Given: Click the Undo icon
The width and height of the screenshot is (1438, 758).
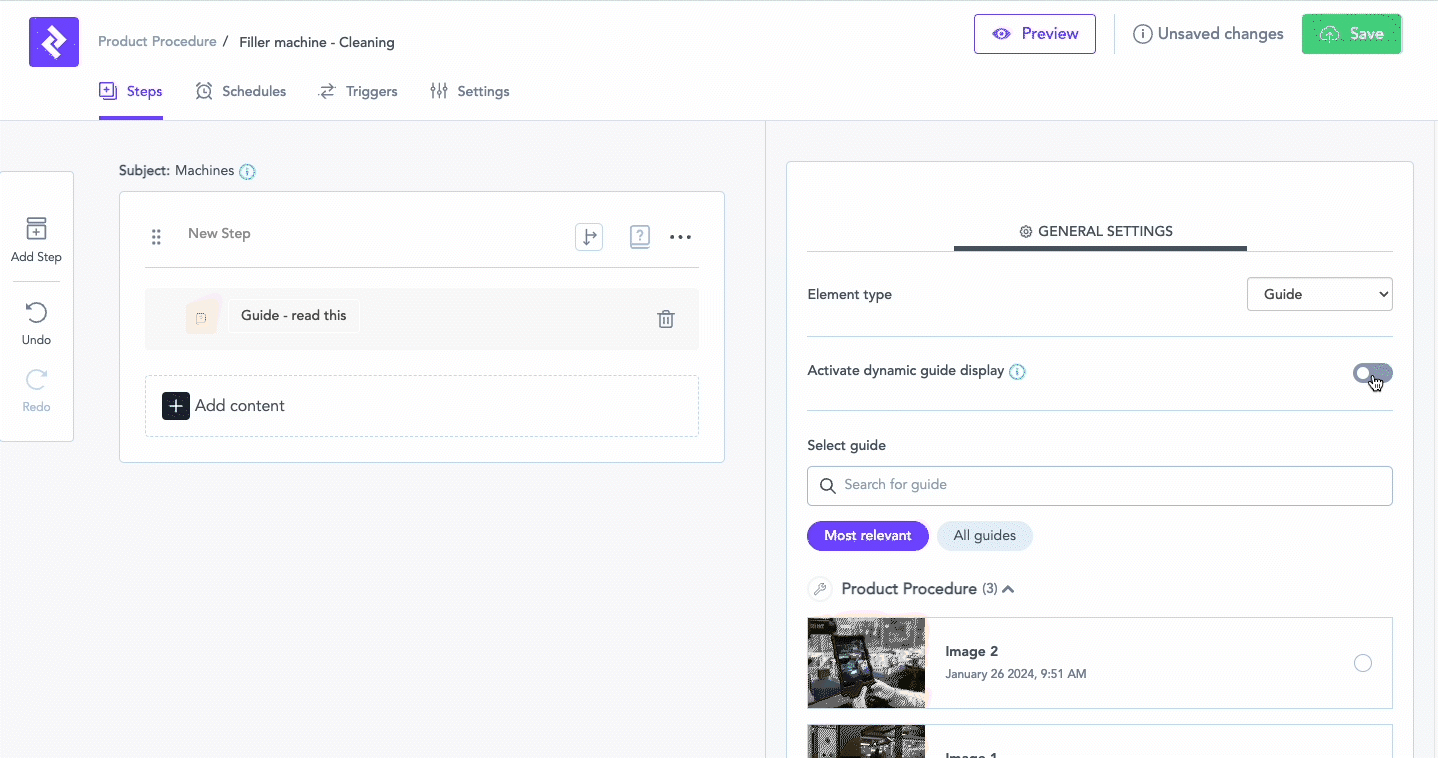Looking at the screenshot, I should pyautogui.click(x=36, y=314).
